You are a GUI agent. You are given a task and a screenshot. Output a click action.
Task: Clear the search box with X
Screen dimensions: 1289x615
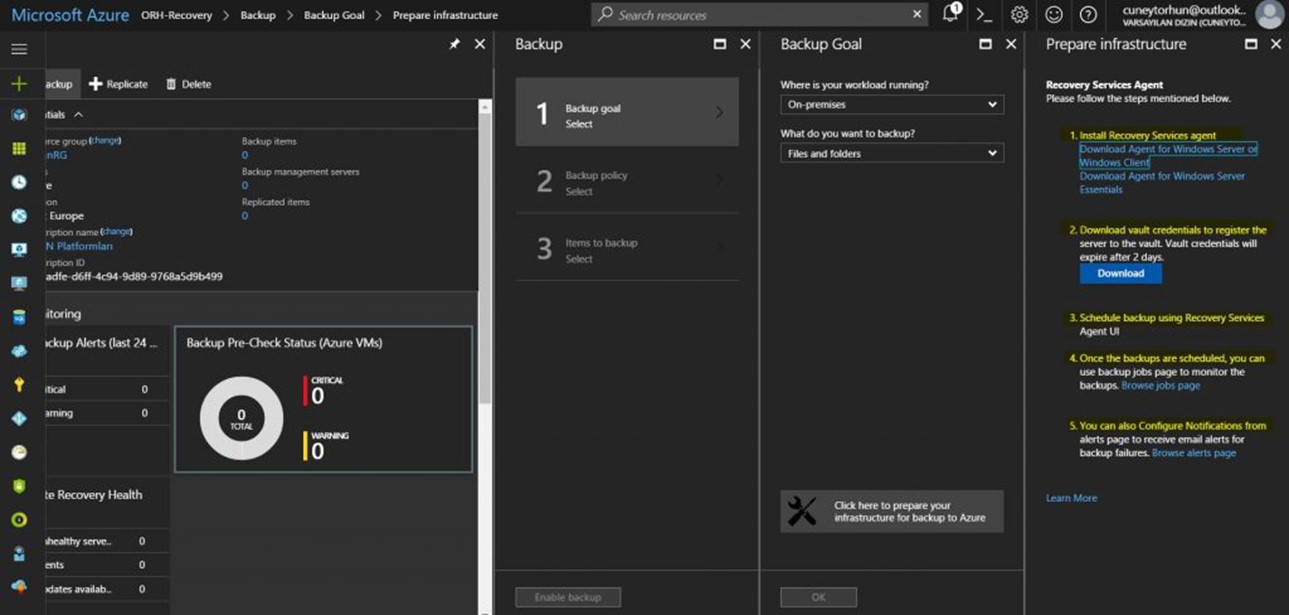917,15
